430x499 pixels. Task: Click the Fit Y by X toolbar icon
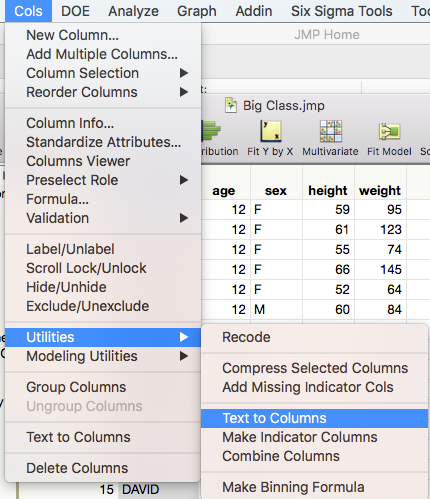tap(270, 131)
